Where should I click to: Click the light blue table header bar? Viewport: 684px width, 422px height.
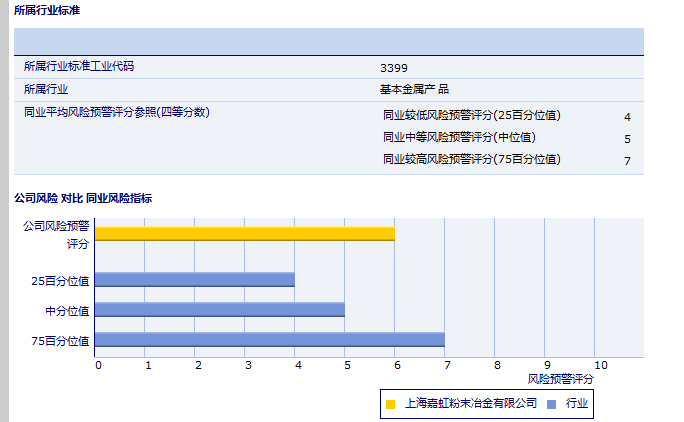328,41
